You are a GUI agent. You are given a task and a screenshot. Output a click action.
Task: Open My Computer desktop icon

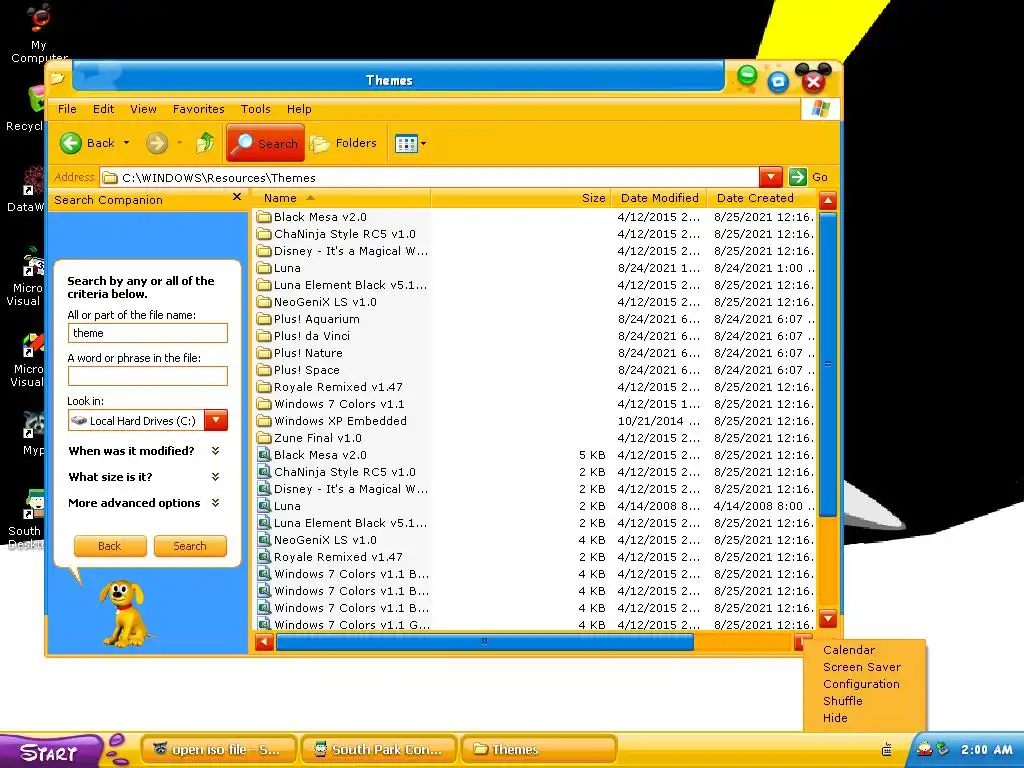pyautogui.click(x=39, y=31)
